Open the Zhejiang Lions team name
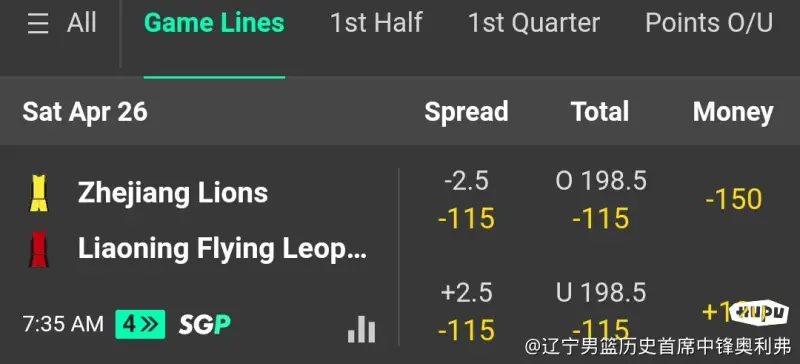This screenshot has height=364, width=800. 173,193
